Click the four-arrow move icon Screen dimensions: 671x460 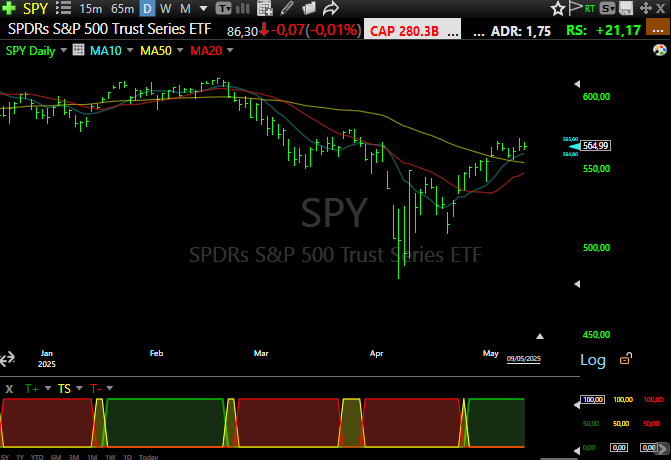pos(646,8)
